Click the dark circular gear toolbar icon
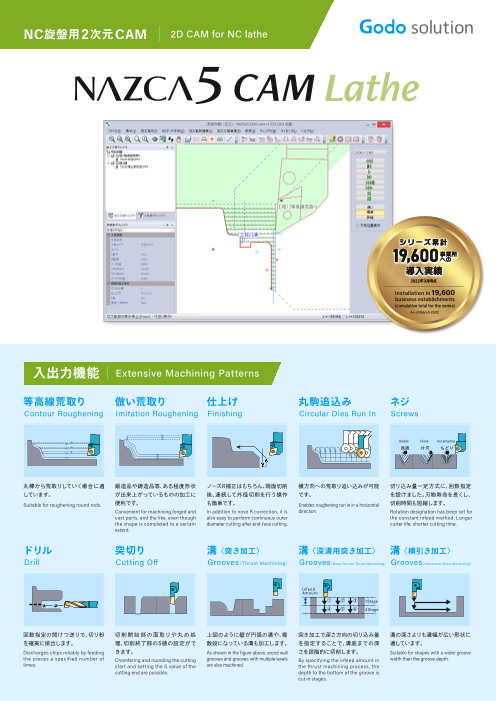Image resolution: width=496 pixels, height=701 pixels. click(x=340, y=139)
